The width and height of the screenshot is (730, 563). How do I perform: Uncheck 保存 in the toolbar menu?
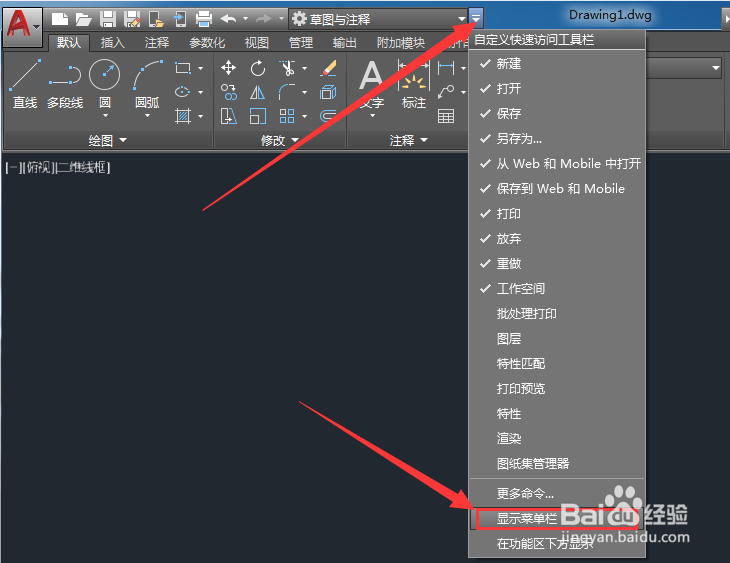[556, 114]
